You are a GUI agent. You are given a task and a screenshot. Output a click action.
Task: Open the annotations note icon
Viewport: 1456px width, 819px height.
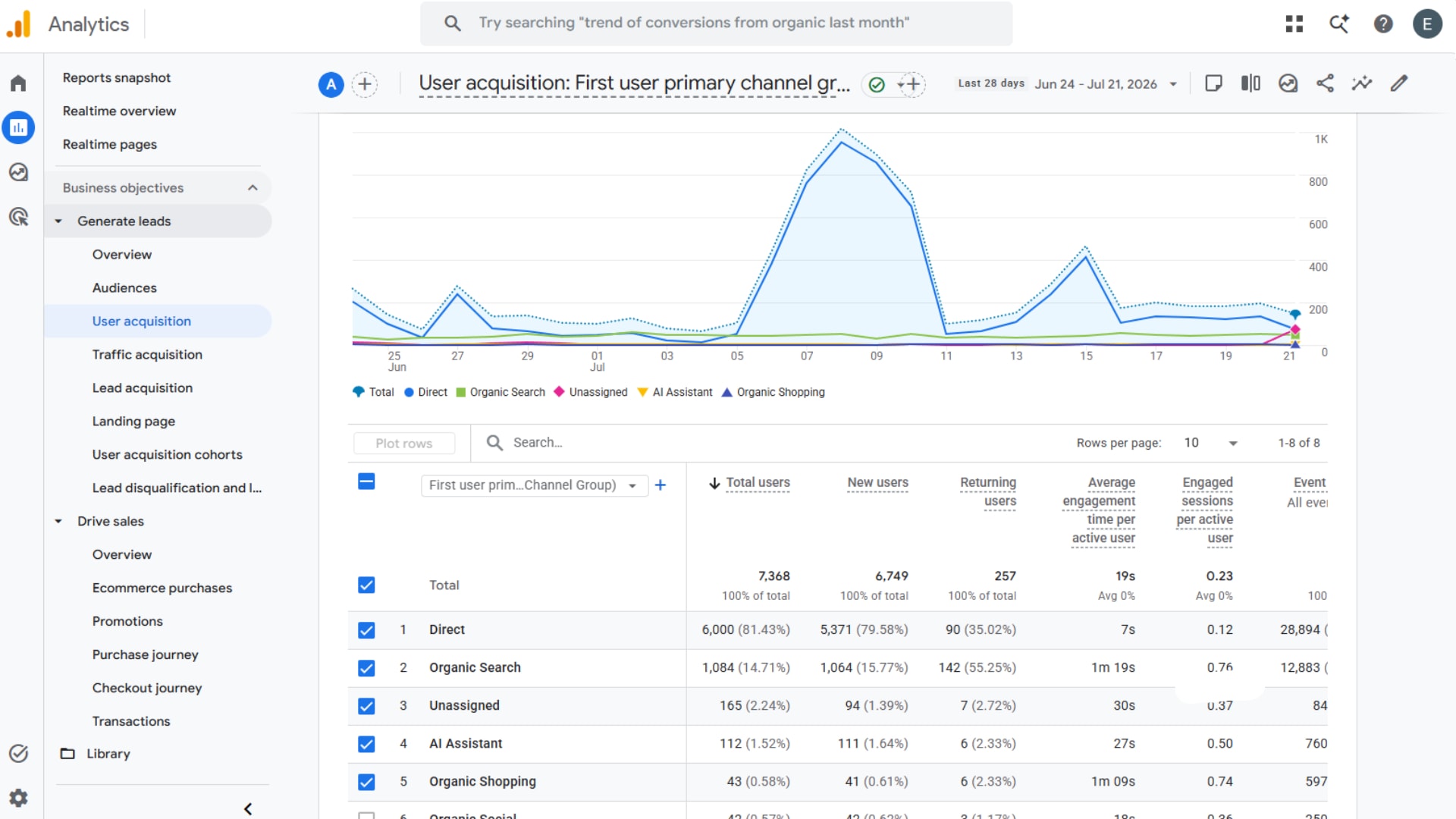click(1213, 83)
